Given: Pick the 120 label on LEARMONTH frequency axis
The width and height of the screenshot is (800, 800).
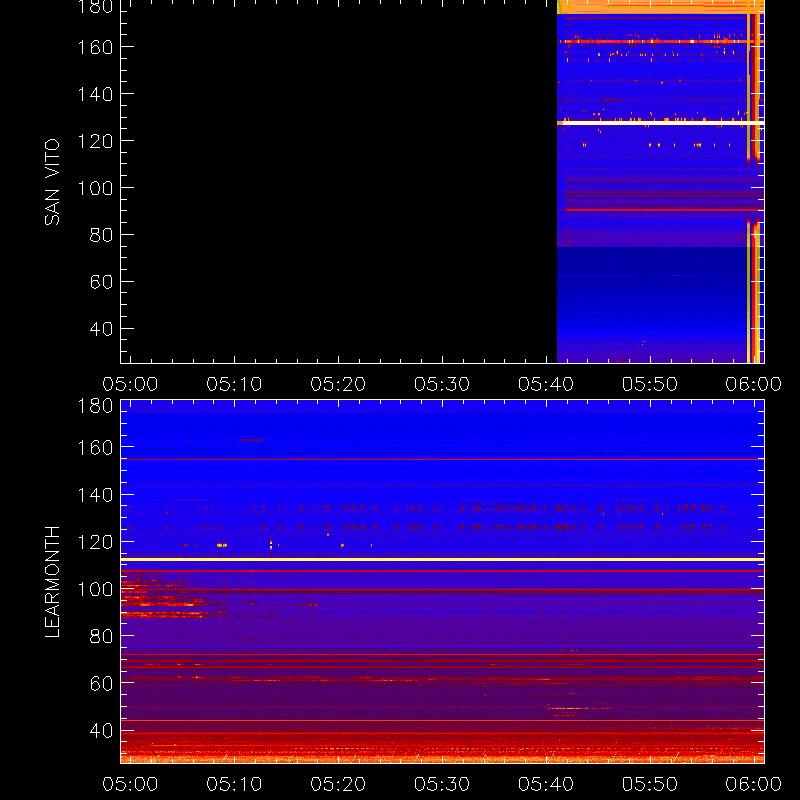Looking at the screenshot, I should click(x=95, y=542).
